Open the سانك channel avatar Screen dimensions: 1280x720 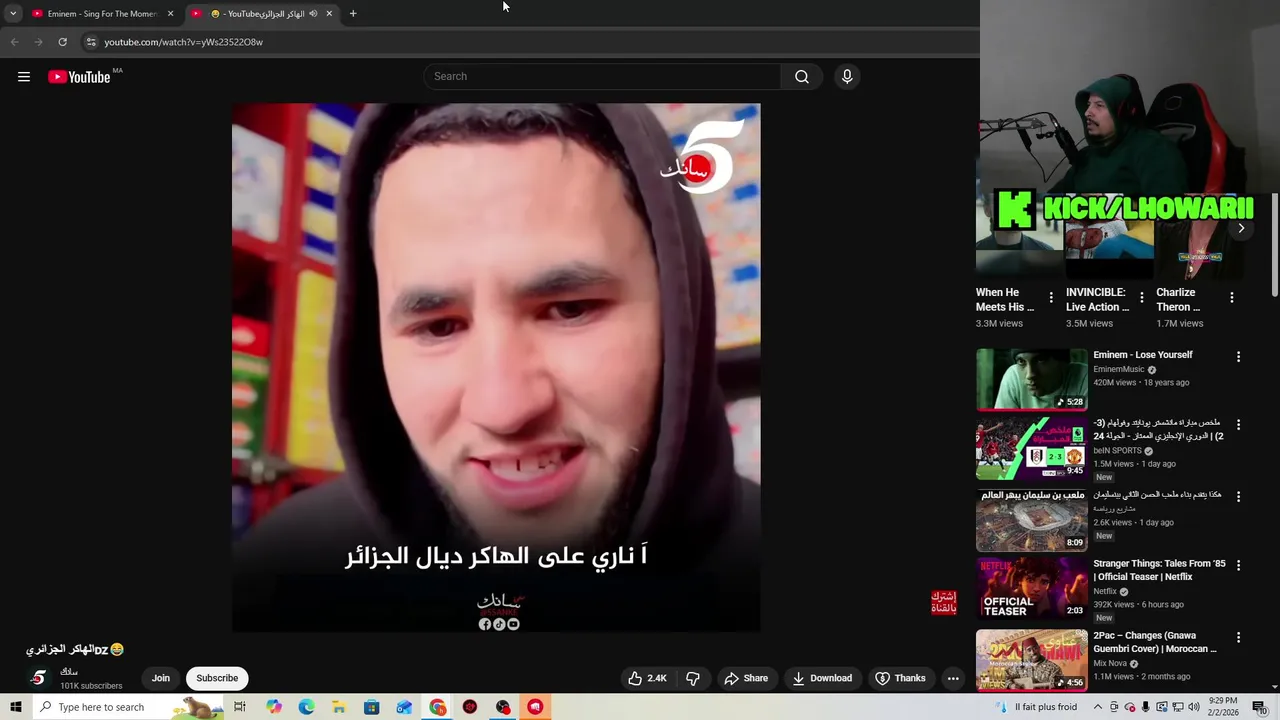tap(38, 678)
